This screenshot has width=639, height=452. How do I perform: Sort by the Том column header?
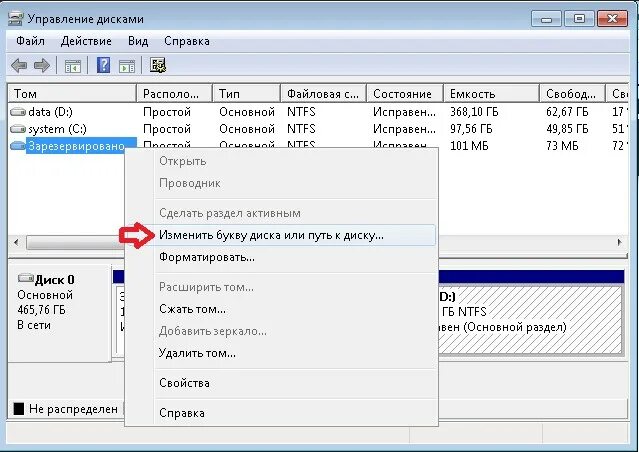[x=72, y=93]
